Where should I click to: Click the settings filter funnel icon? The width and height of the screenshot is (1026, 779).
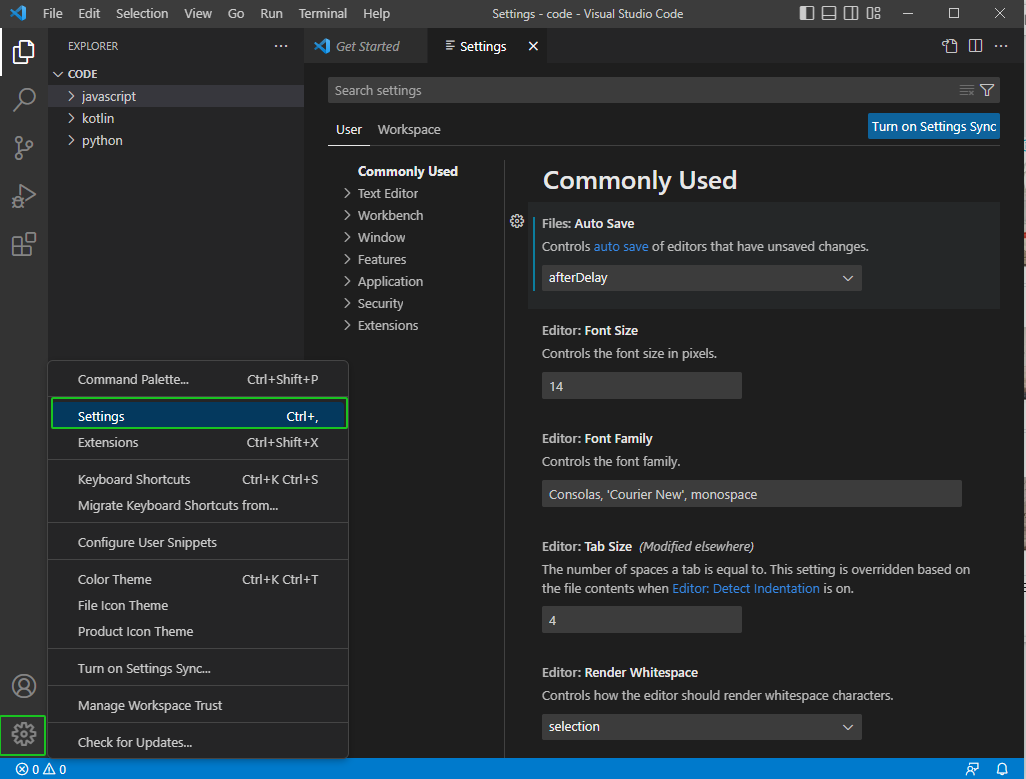point(987,90)
